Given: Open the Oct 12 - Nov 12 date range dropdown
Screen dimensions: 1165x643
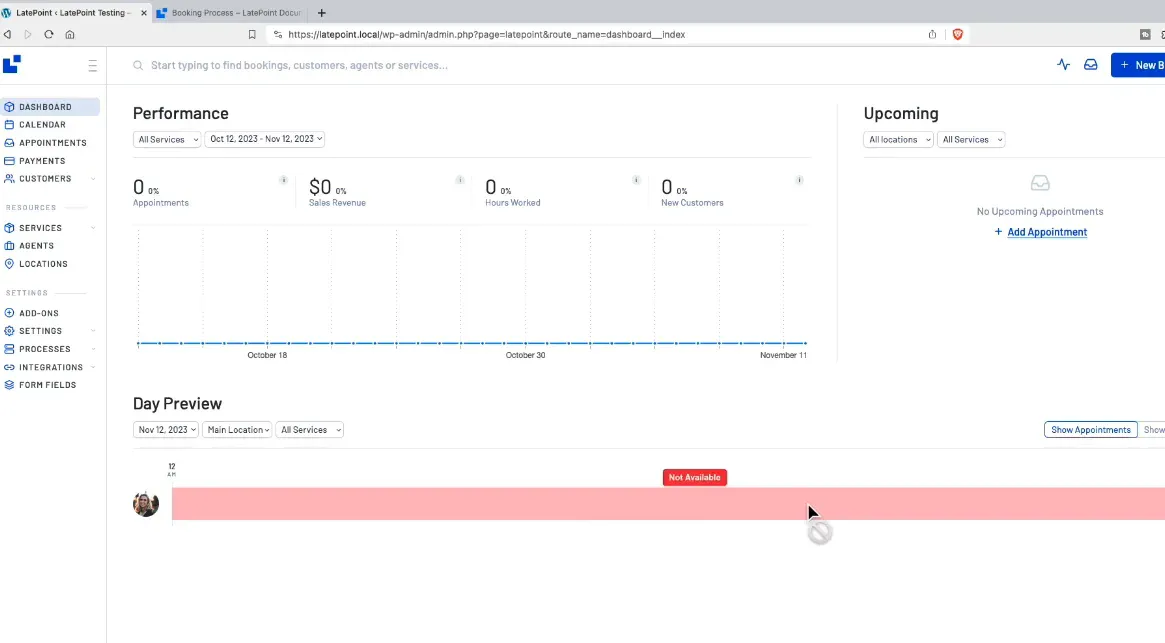Looking at the screenshot, I should click(265, 140).
